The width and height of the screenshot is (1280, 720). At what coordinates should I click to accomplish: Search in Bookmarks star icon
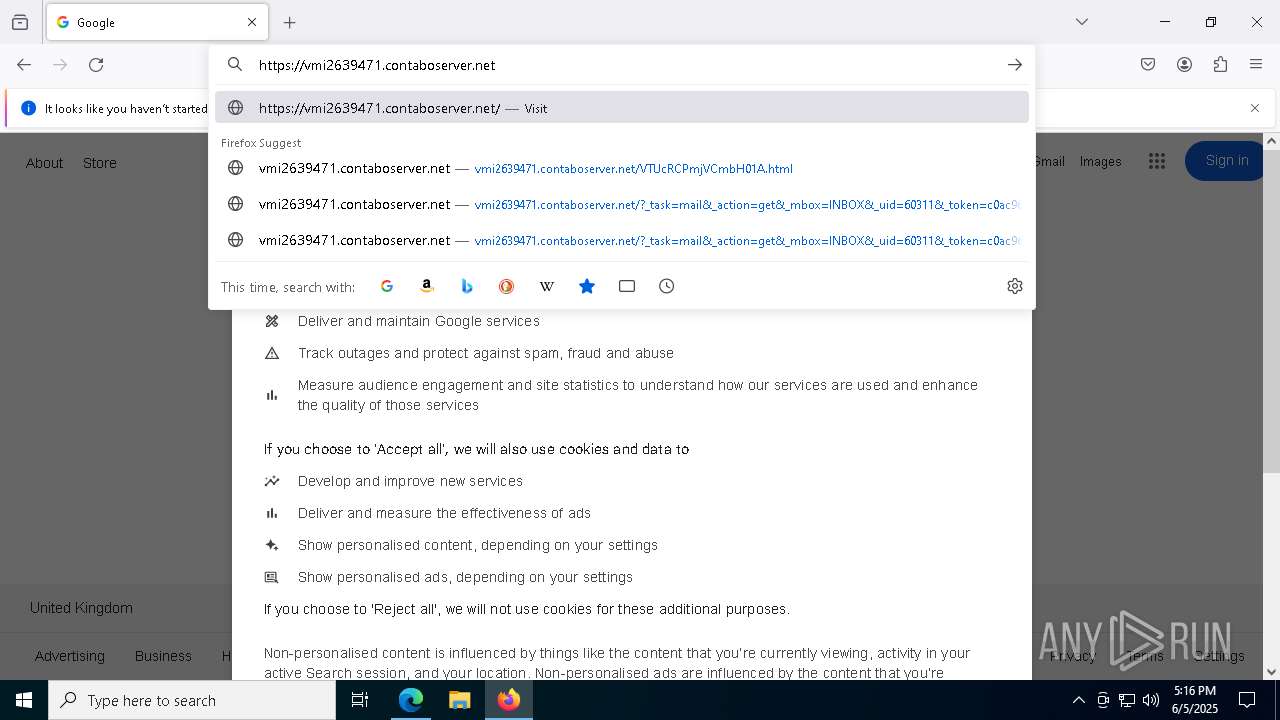click(587, 286)
